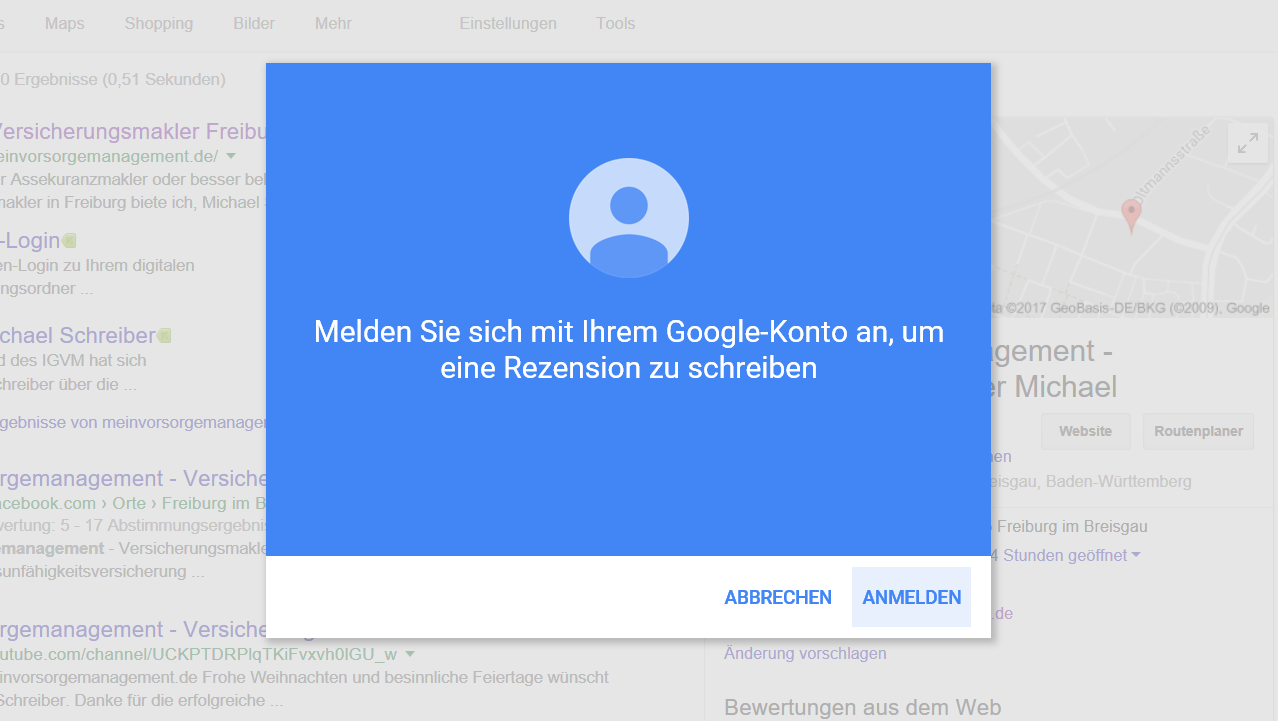Open Einstellungen menu
The image size is (1278, 721).
click(508, 23)
